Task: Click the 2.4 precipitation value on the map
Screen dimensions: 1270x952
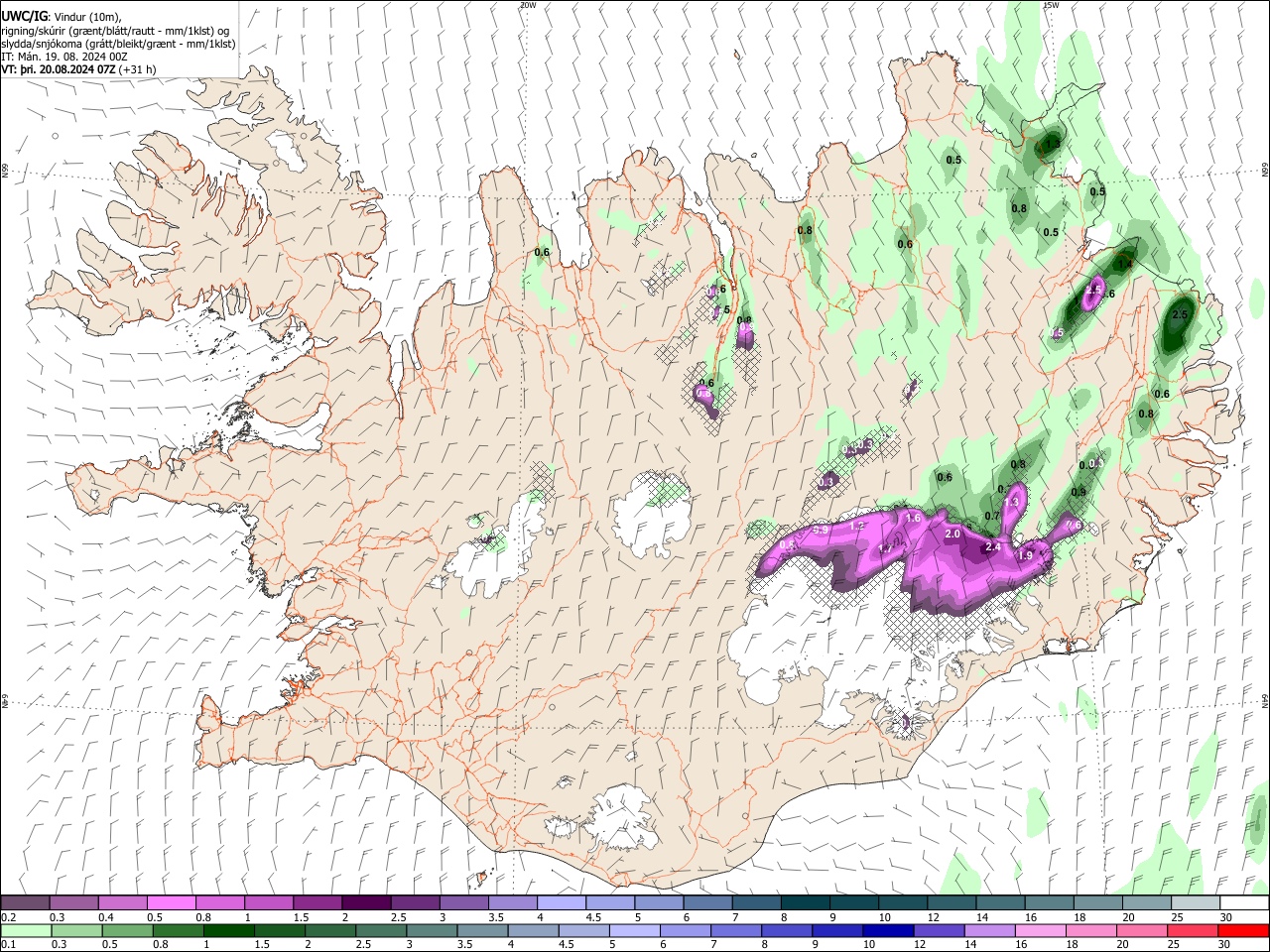Action: click(x=992, y=546)
